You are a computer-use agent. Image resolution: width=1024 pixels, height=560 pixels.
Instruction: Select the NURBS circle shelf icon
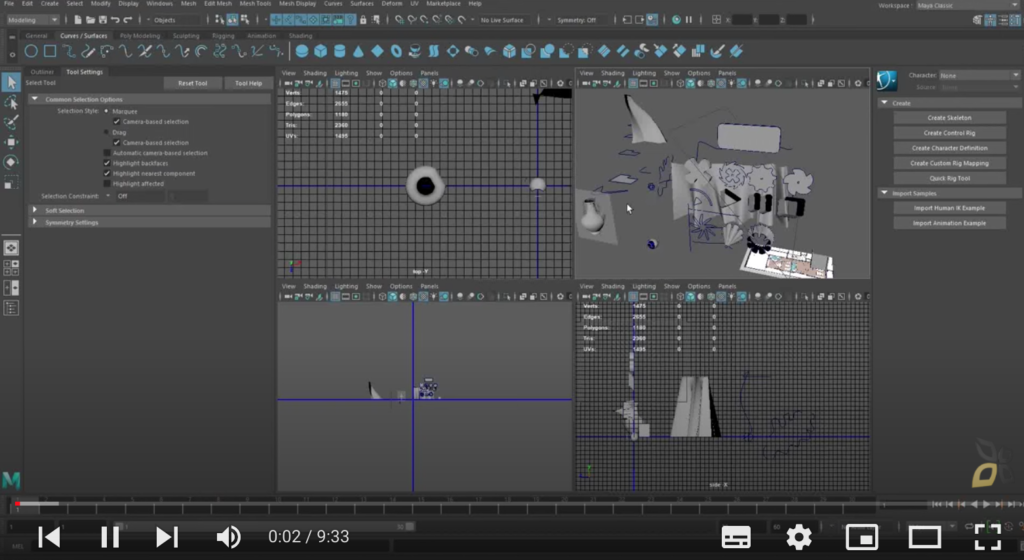pos(31,51)
